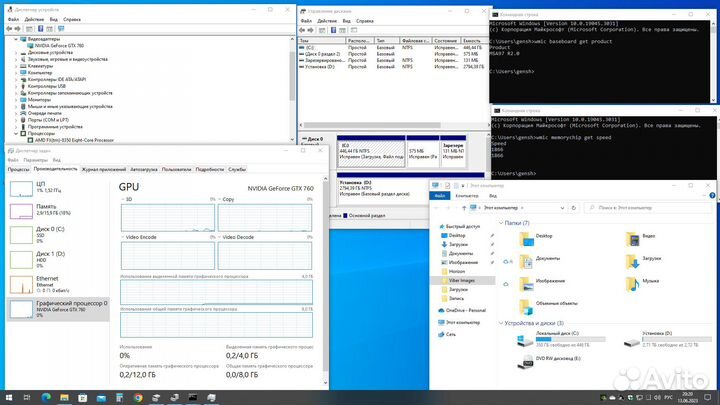Viewport: 720px width, 405px height.
Task: Select Viber Images in Explorer sidebar
Action: tap(461, 281)
